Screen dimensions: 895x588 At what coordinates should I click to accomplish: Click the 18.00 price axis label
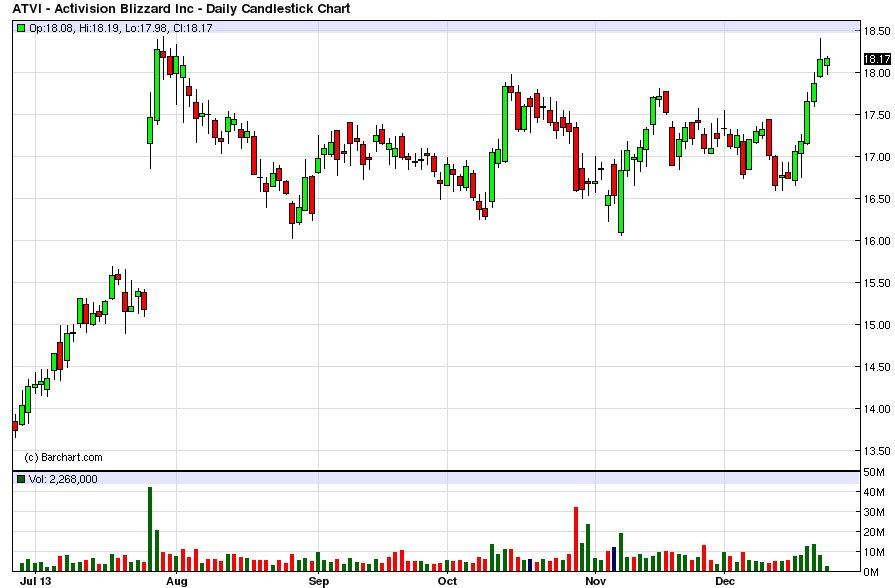pyautogui.click(x=877, y=73)
